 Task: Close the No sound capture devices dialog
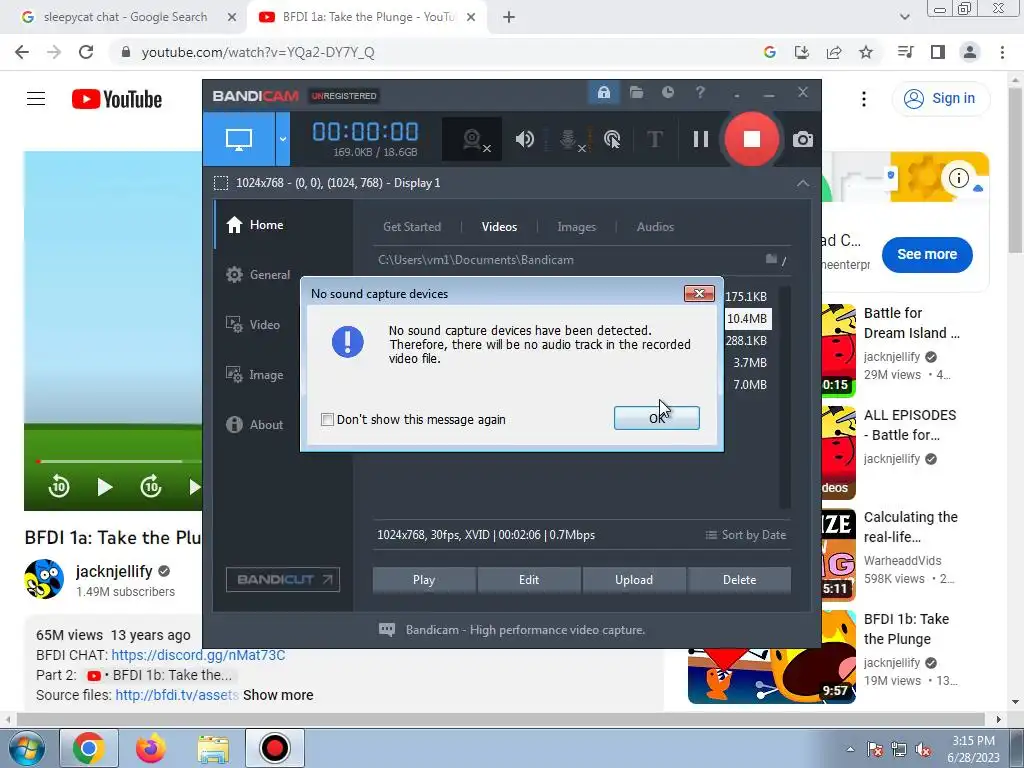[699, 293]
